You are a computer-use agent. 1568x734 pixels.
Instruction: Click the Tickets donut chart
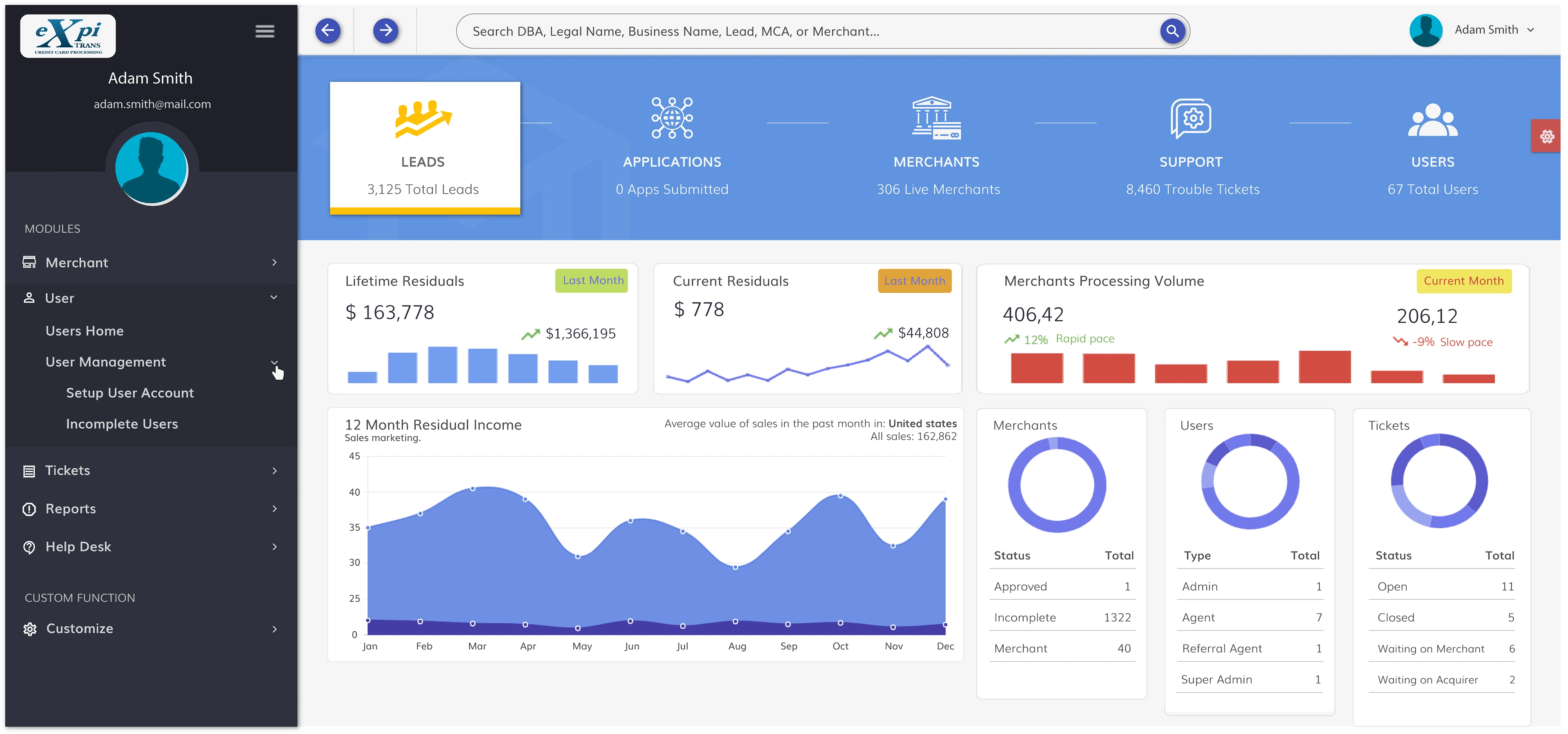pos(1439,481)
